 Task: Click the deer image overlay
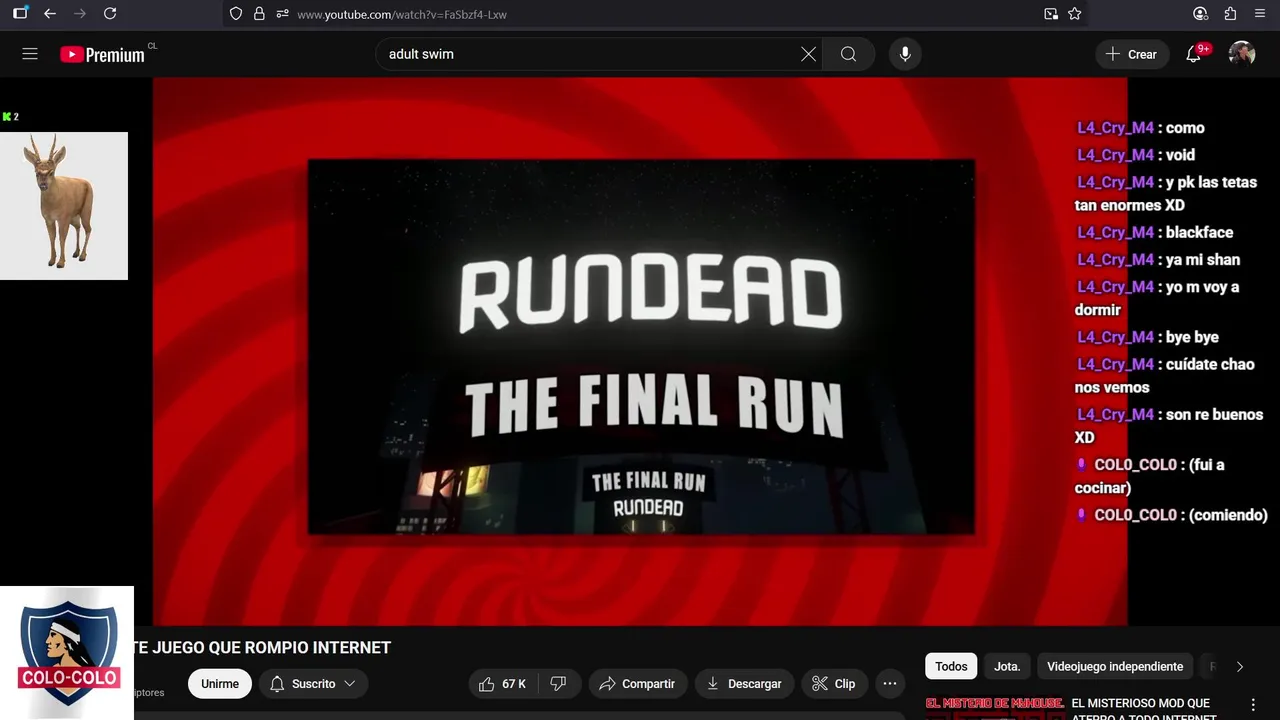[64, 206]
